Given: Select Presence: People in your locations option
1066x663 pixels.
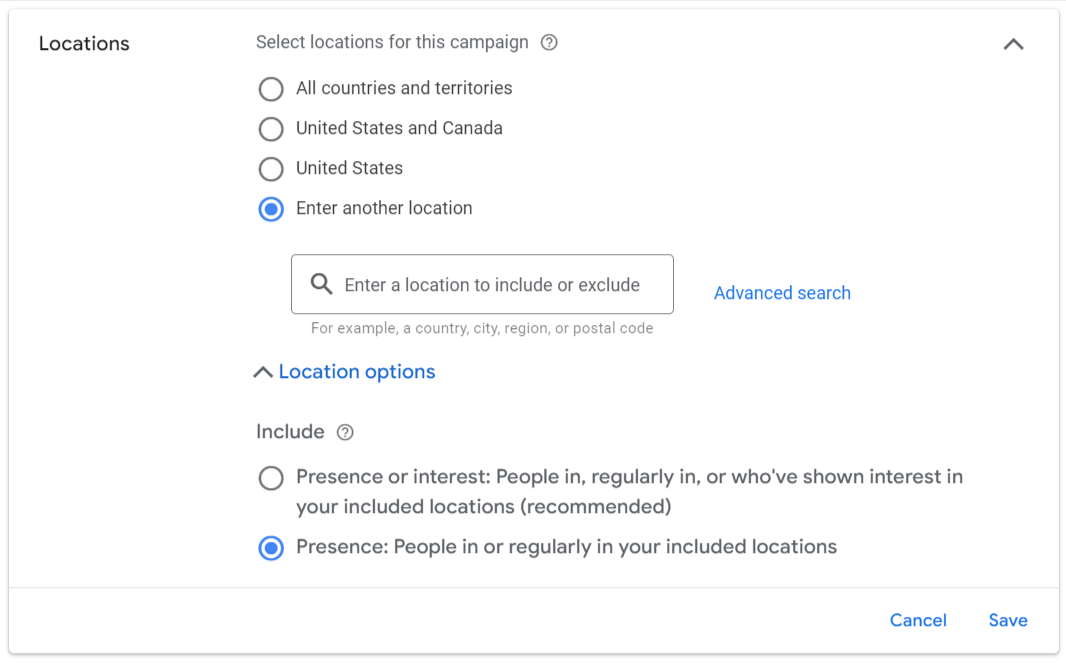Looking at the screenshot, I should 271,548.
